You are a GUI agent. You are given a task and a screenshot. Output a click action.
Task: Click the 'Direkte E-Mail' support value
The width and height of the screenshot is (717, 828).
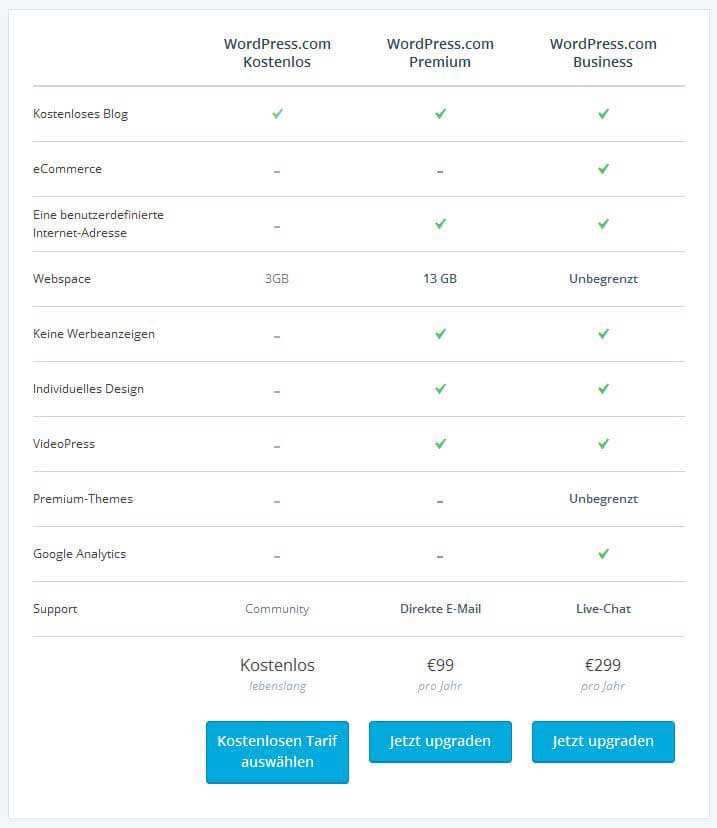tap(440, 609)
